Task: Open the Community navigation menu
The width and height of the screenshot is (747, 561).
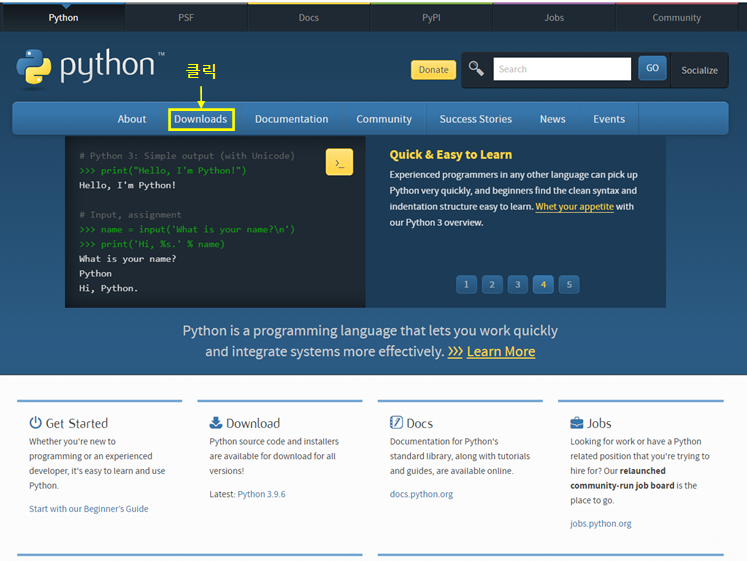Action: [x=384, y=119]
